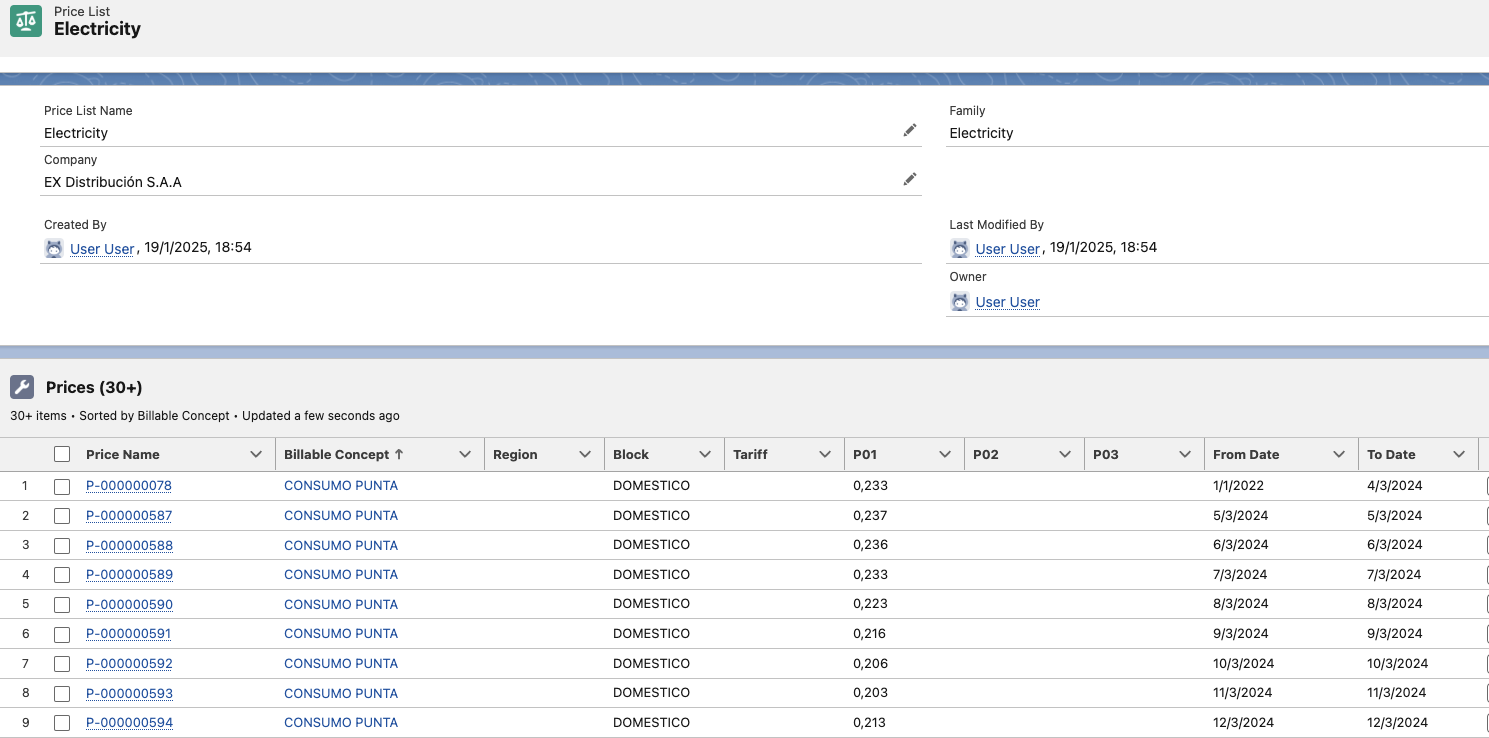Select checkbox for row P-000000590
This screenshot has height=738, width=1489.
(62, 604)
